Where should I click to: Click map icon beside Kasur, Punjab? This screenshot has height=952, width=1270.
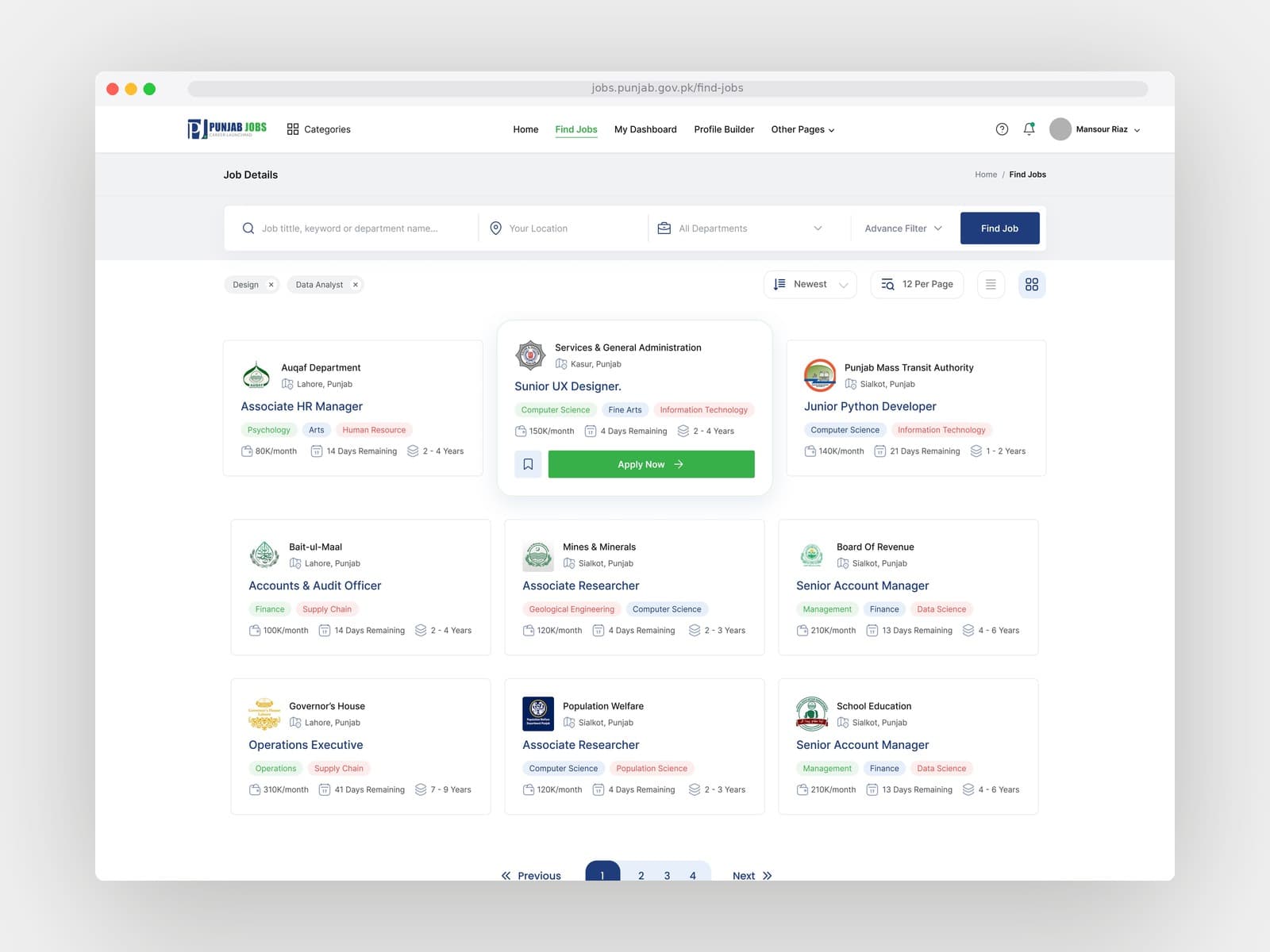(x=561, y=364)
